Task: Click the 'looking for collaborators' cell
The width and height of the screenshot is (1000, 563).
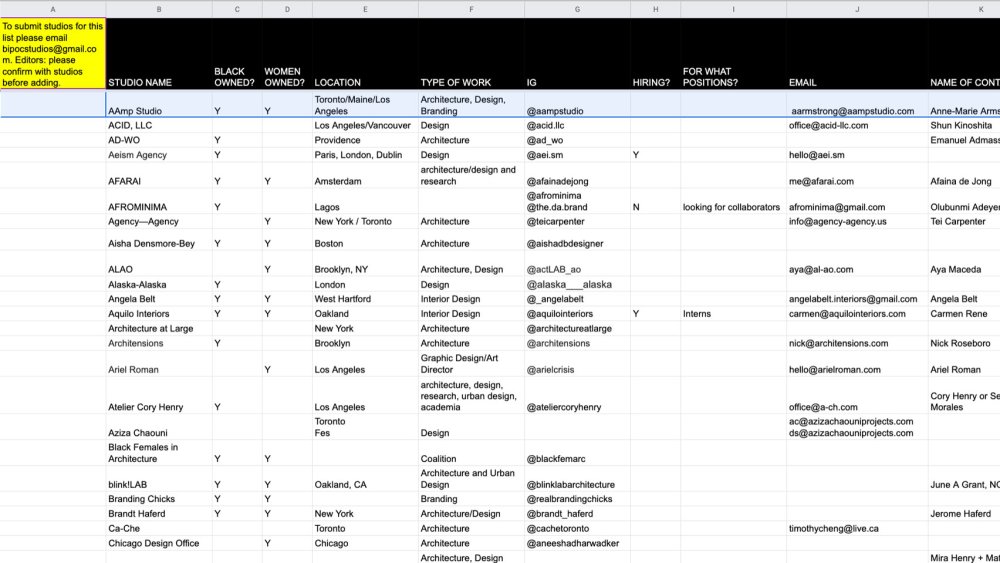Action: [733, 201]
